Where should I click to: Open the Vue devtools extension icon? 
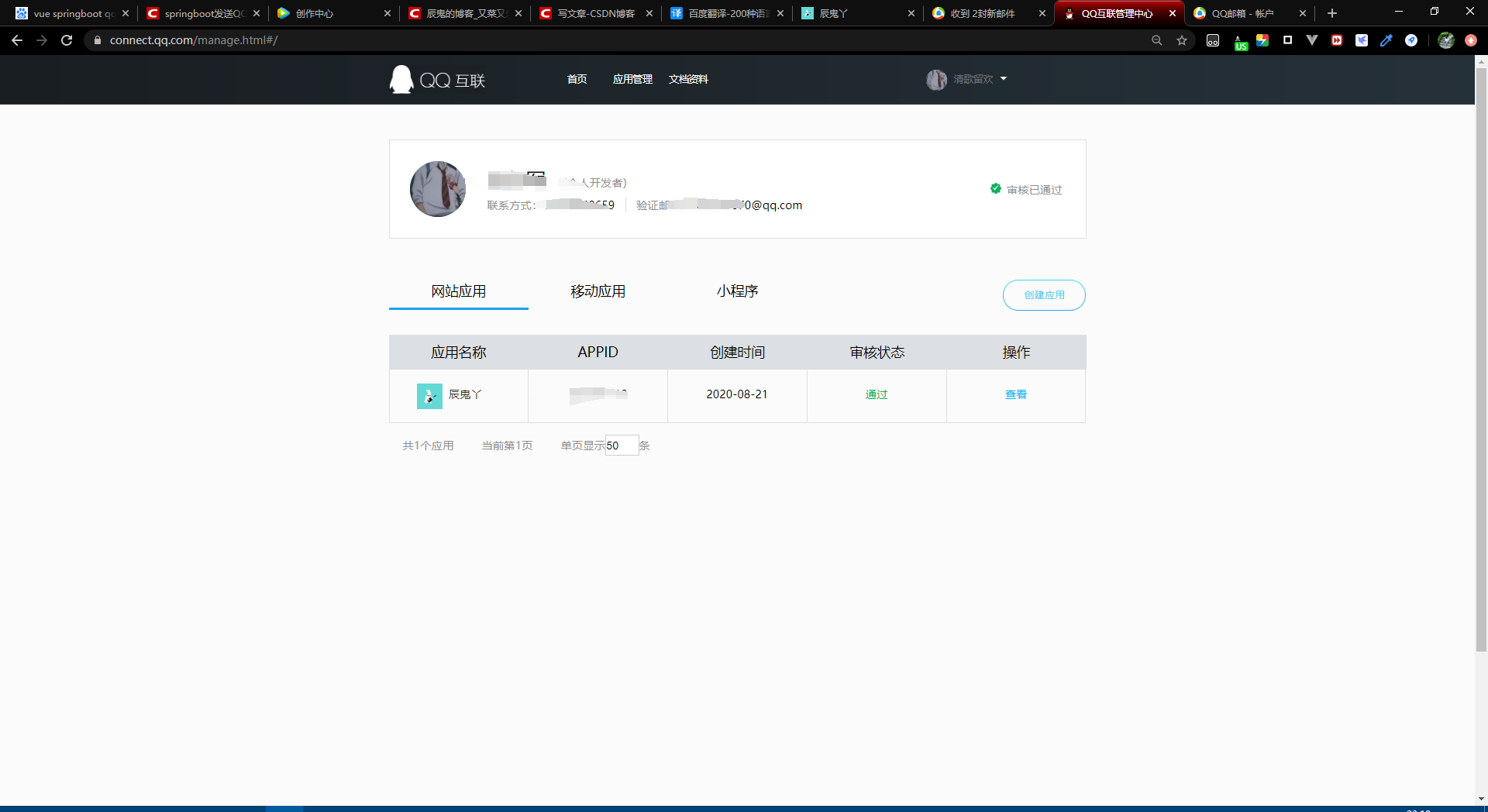click(x=1312, y=40)
